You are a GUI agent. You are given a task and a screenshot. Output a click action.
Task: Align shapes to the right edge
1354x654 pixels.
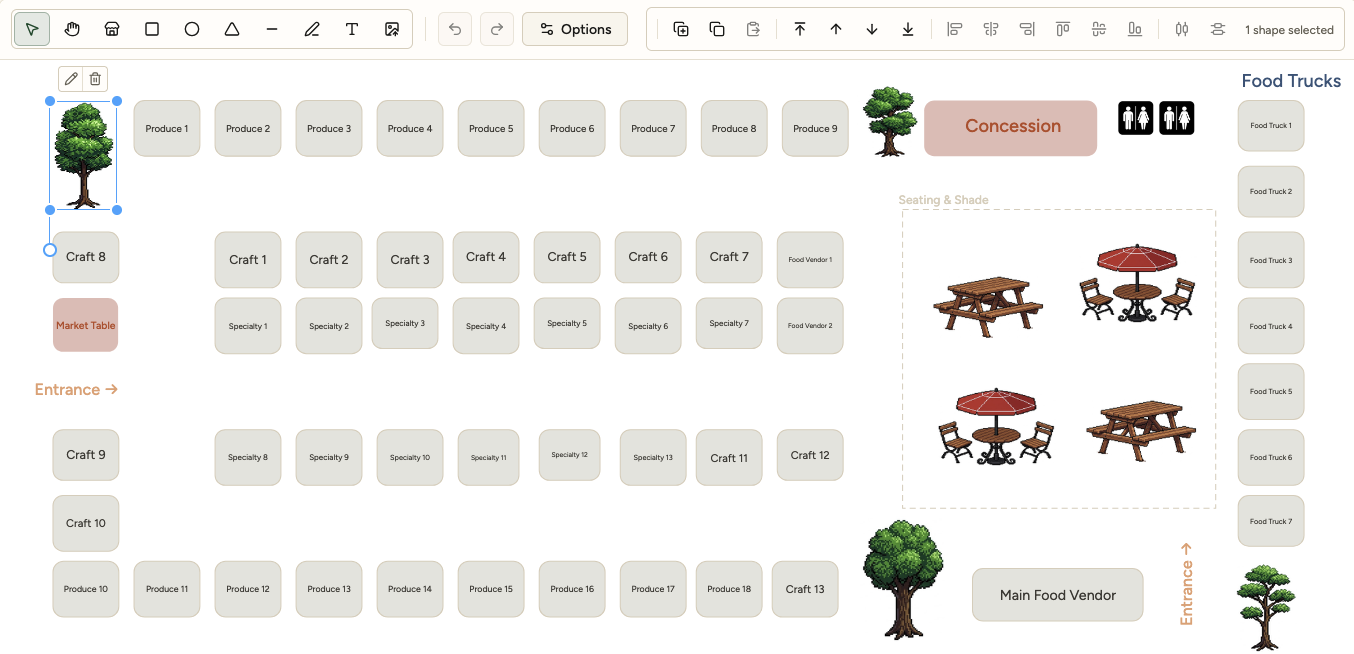(x=1027, y=29)
